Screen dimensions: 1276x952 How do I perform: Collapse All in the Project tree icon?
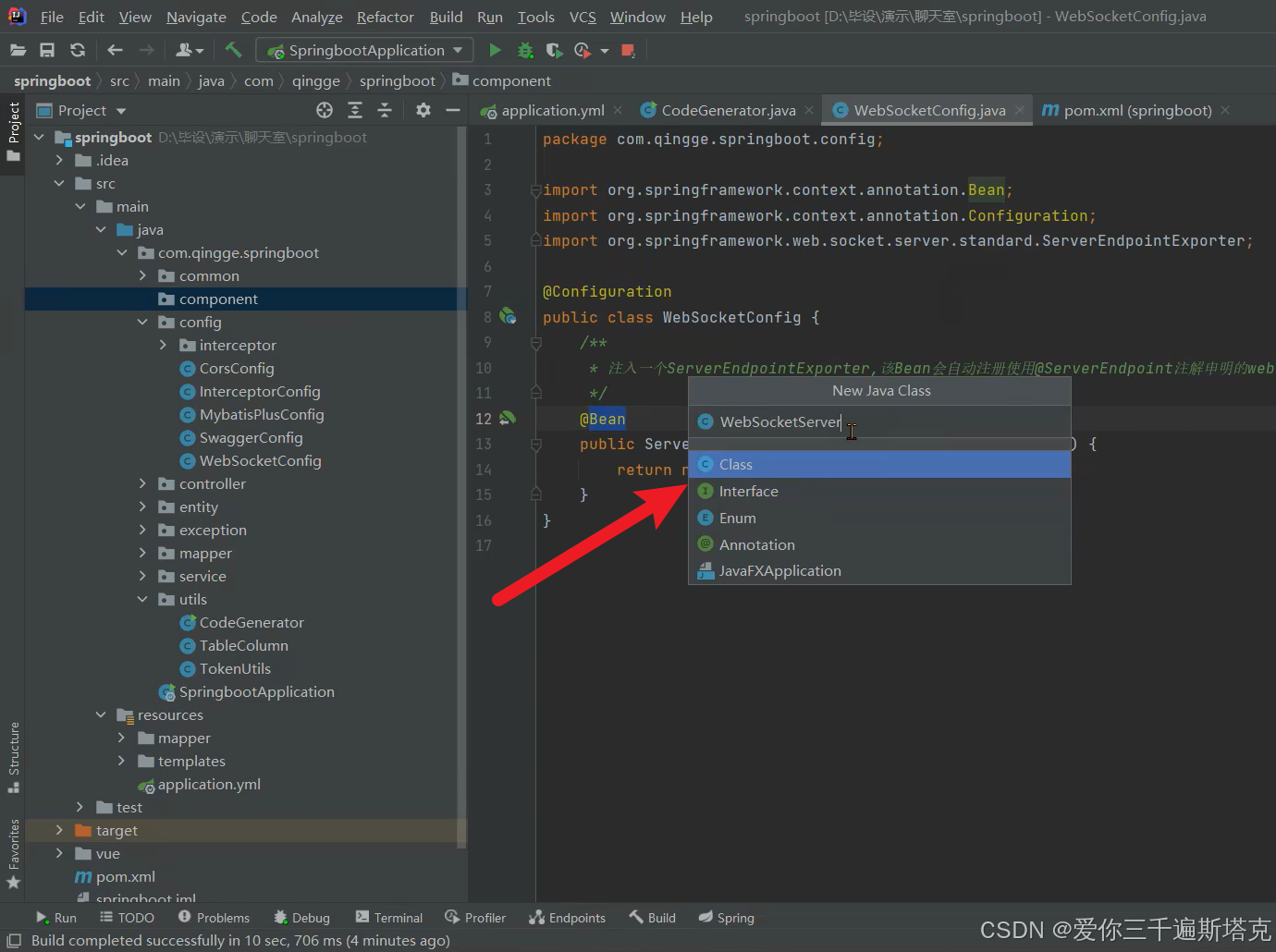tap(384, 109)
